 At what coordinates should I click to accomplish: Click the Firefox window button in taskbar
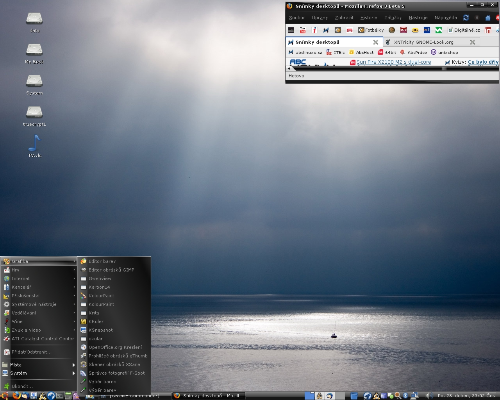coord(209,396)
